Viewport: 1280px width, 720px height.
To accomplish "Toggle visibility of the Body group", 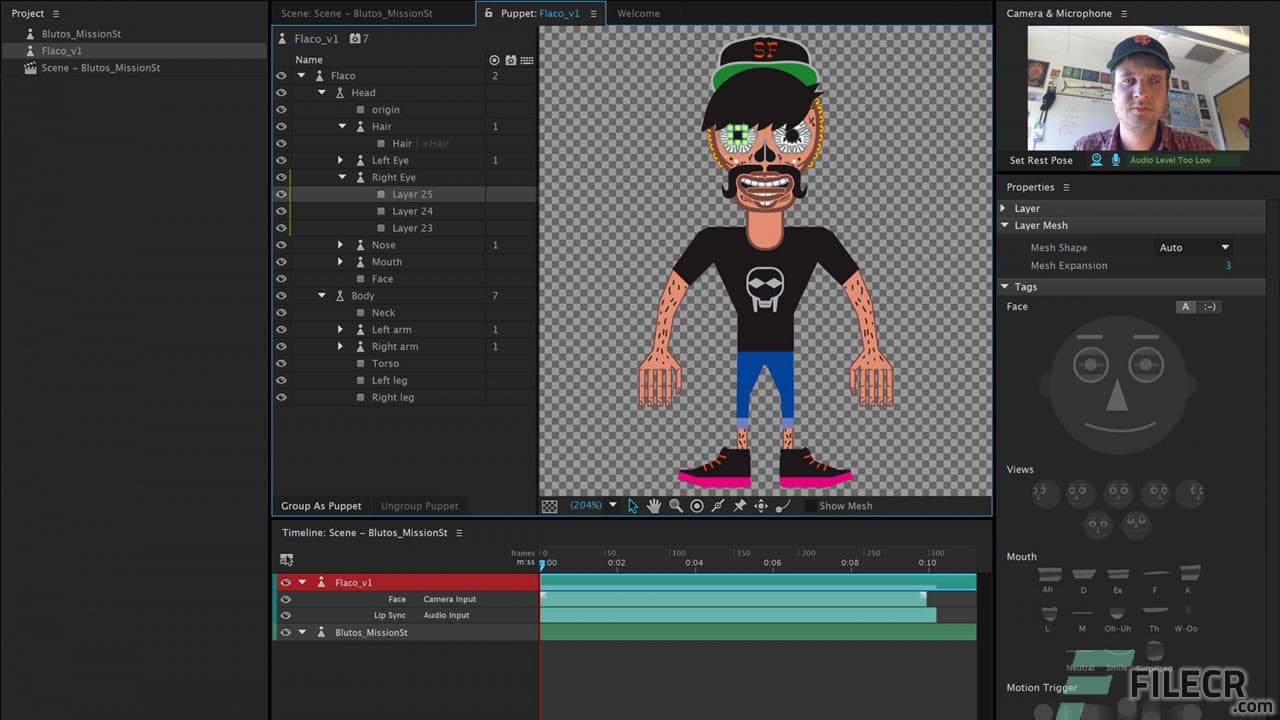I will click(x=281, y=295).
